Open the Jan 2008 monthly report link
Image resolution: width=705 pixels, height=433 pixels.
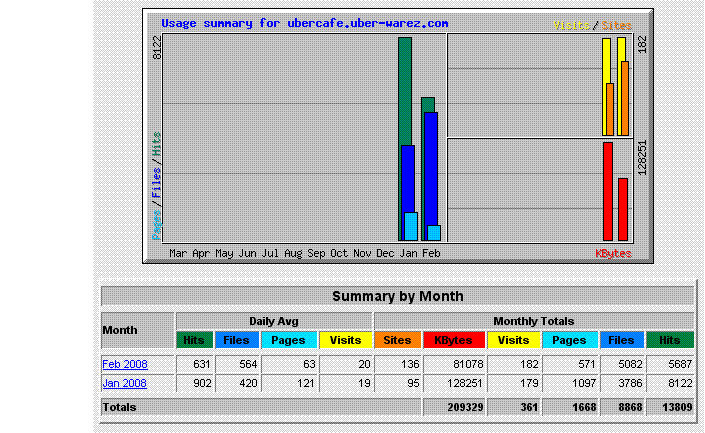pyautogui.click(x=125, y=383)
